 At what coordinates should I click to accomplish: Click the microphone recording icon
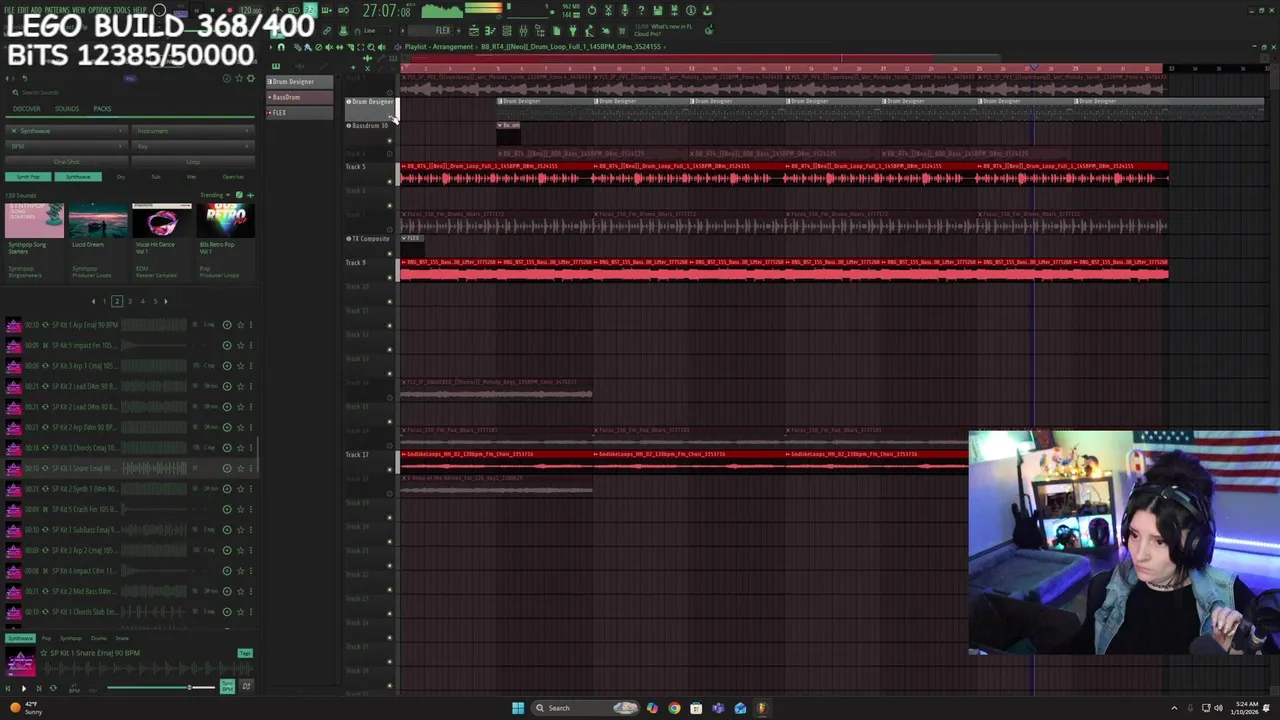(624, 10)
